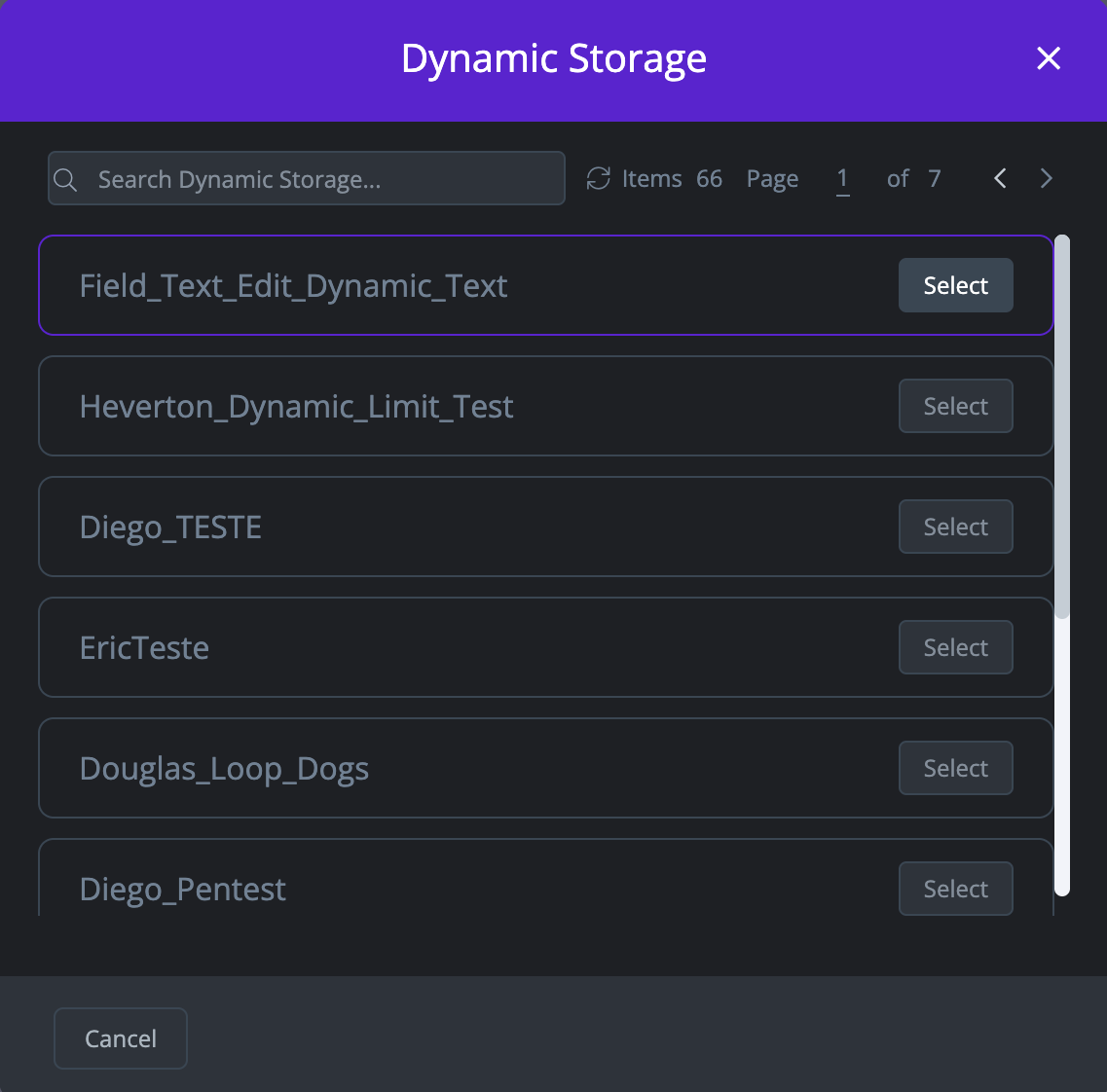Click the Douglas_Loop_Dogs item name
This screenshot has width=1107, height=1092.
click(224, 769)
